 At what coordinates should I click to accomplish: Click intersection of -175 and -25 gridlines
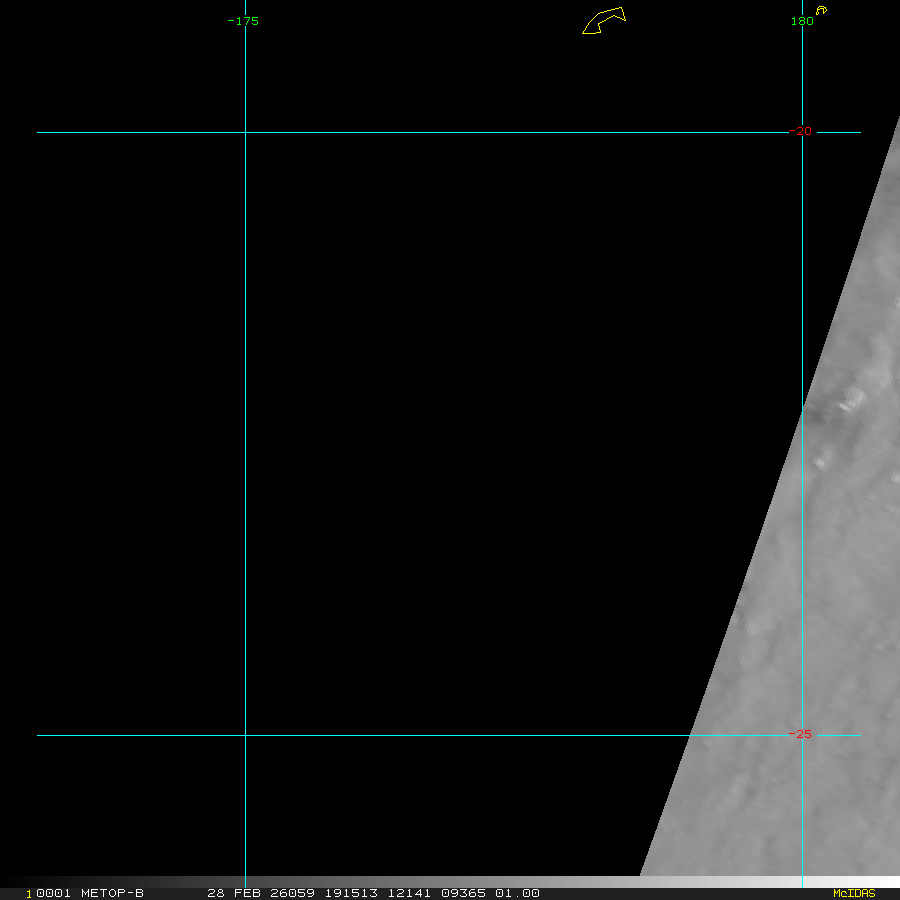(245, 735)
